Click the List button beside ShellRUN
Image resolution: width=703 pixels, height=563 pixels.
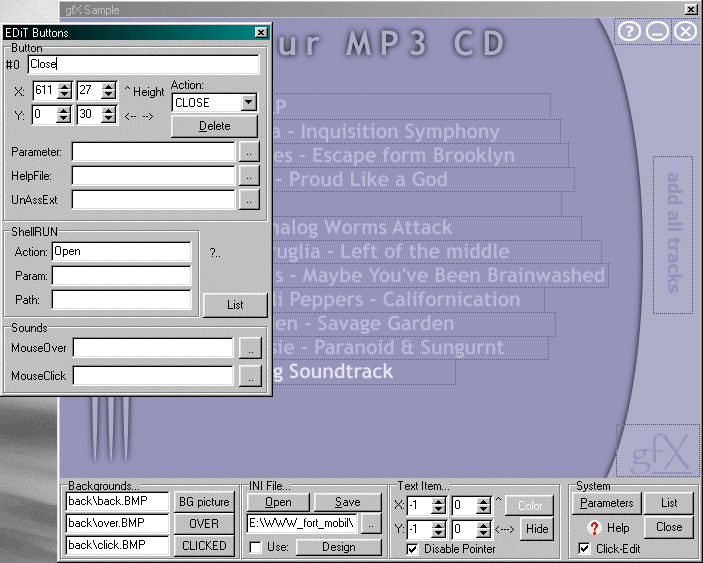tap(235, 305)
